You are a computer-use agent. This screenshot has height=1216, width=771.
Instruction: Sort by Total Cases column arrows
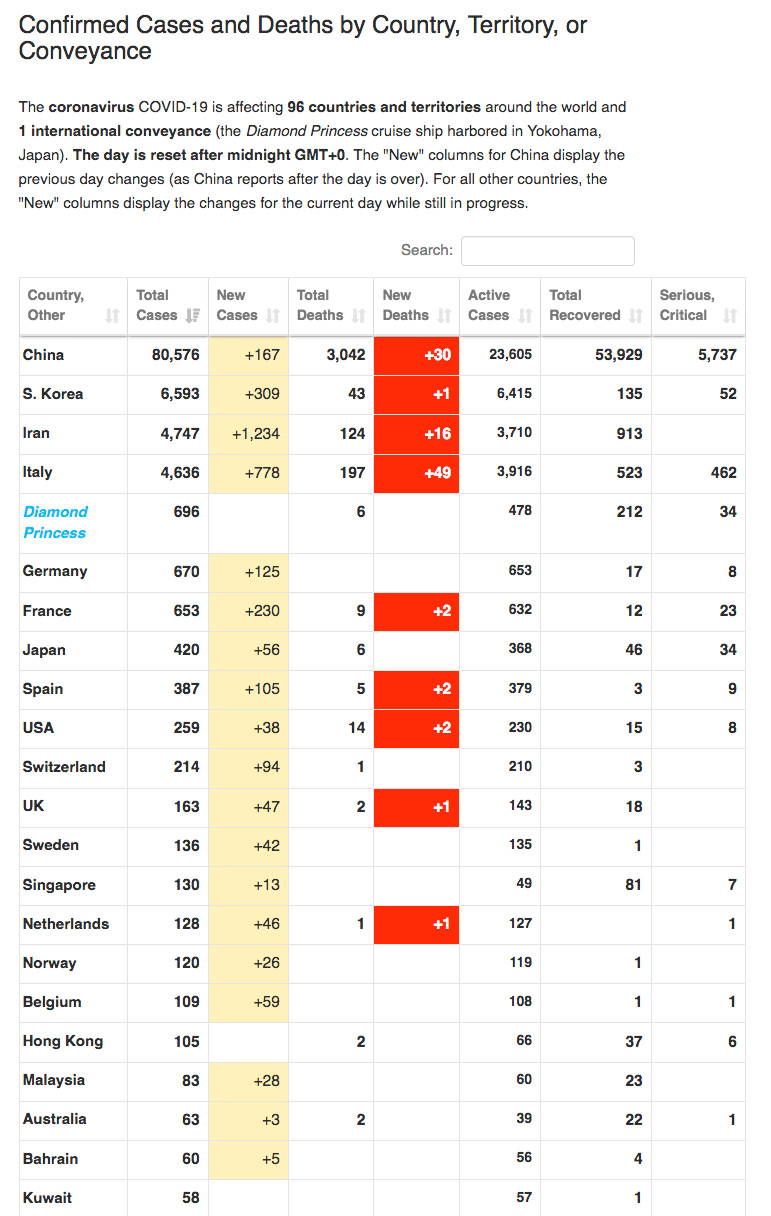(x=193, y=316)
